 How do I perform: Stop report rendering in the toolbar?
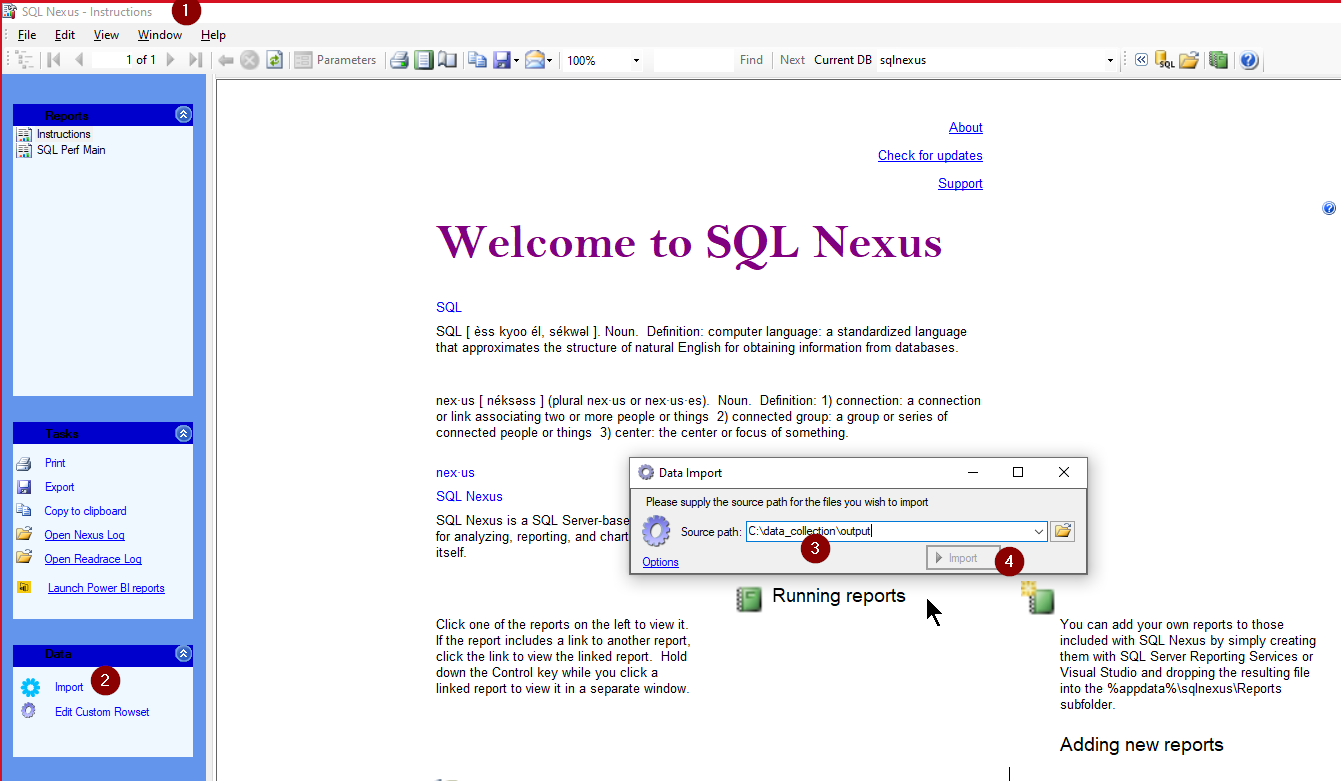249,60
